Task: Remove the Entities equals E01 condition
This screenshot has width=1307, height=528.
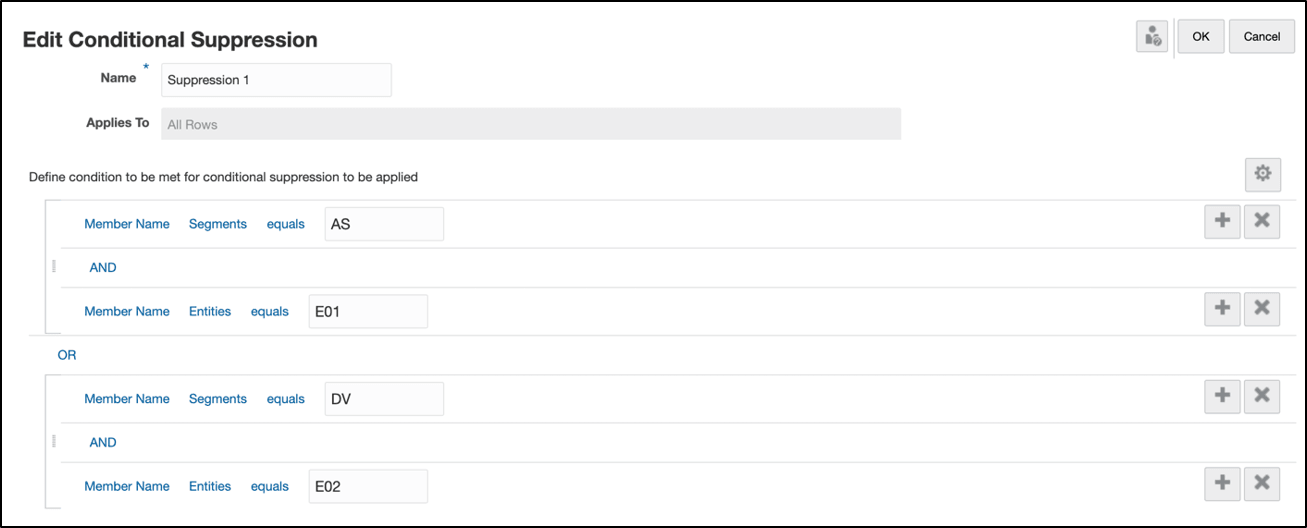Action: click(x=1261, y=309)
